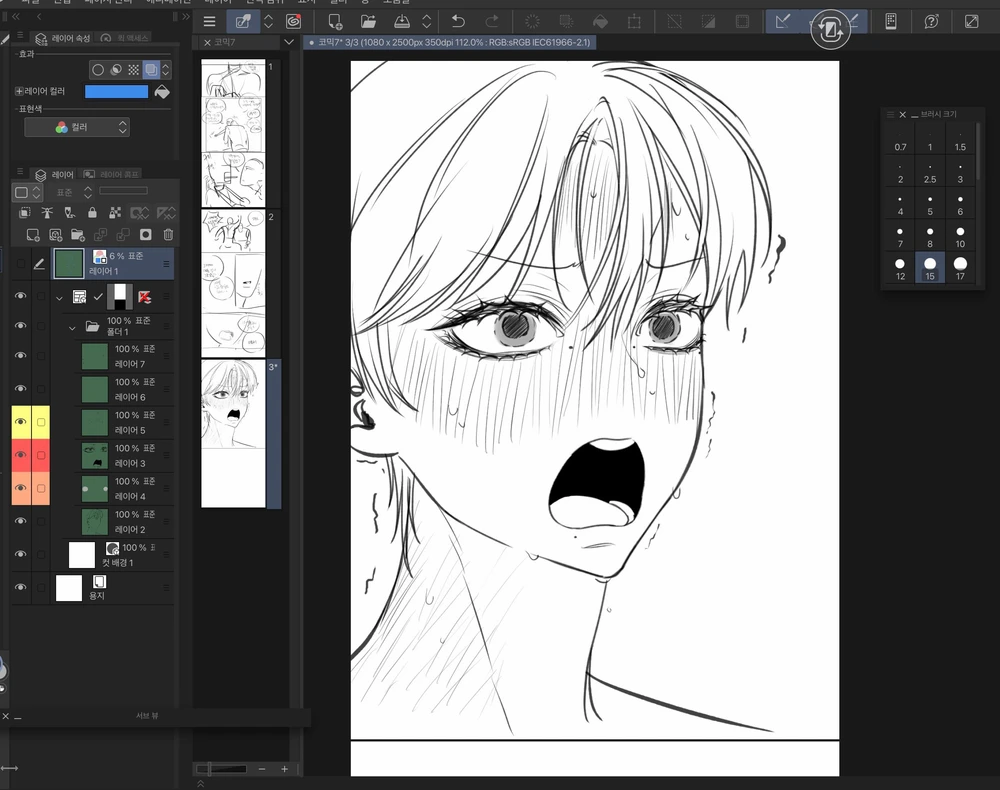1000x790 pixels.
Task: Open page 1 thumbnail in page manager
Action: (233, 133)
